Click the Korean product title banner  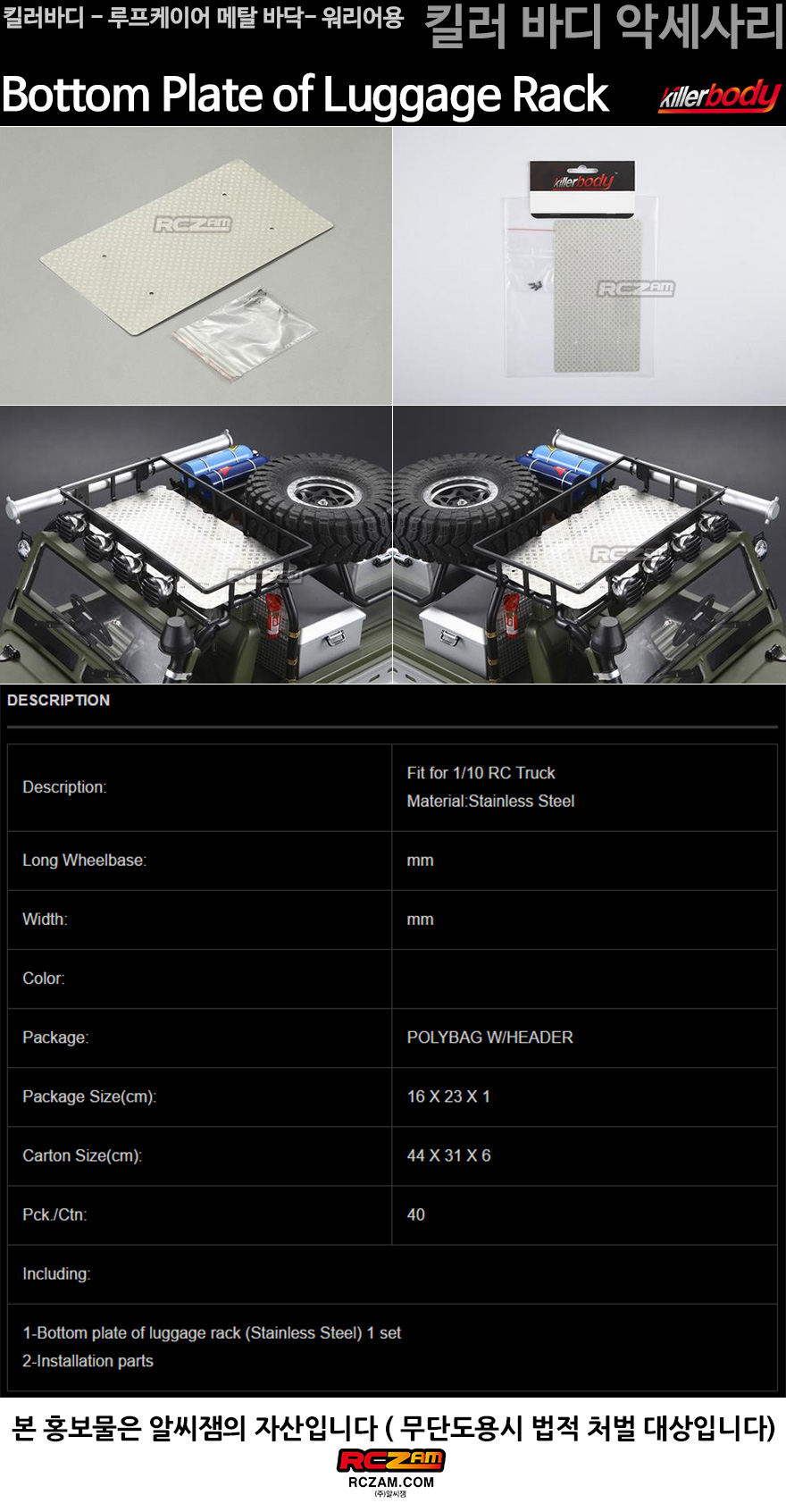coord(203,17)
